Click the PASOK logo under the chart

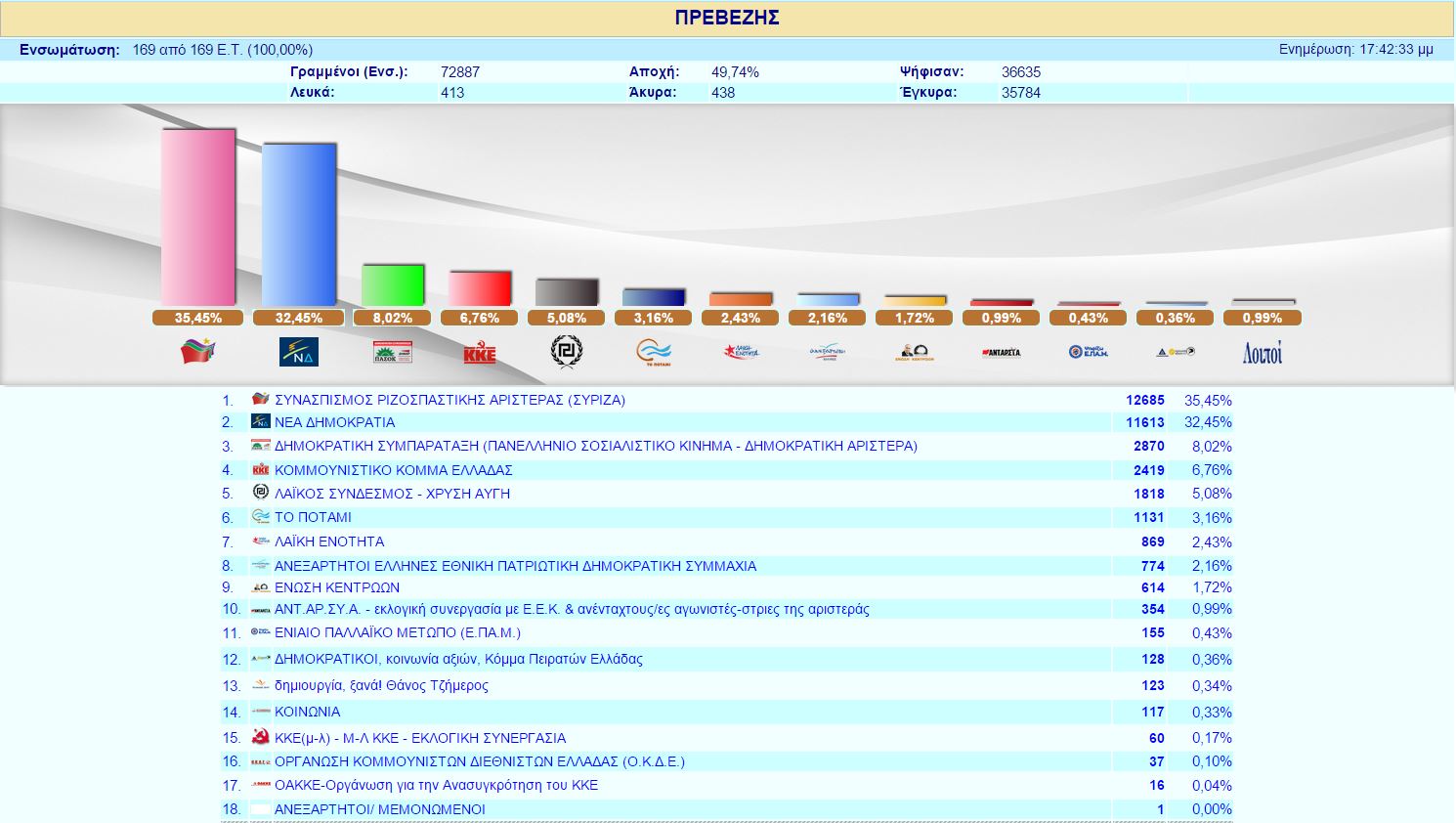click(x=393, y=351)
